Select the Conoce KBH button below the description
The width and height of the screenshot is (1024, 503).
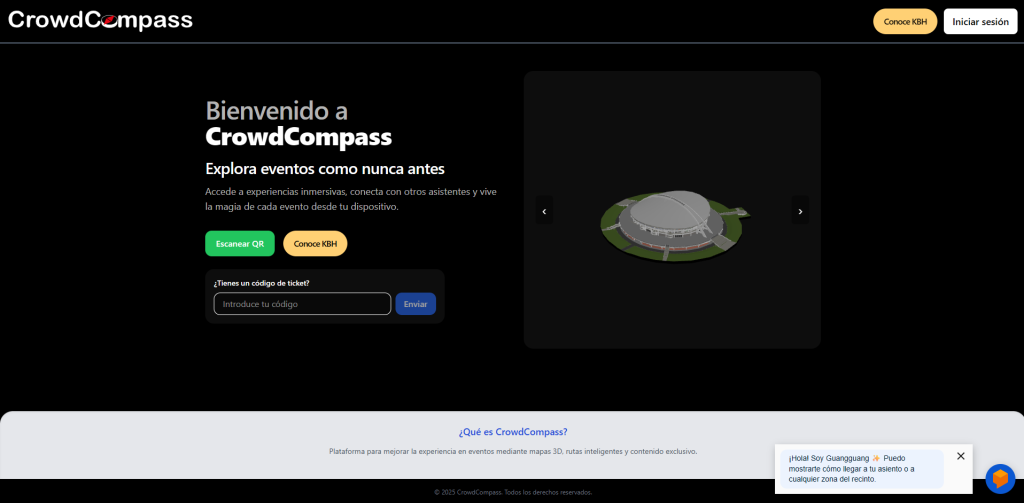(315, 244)
